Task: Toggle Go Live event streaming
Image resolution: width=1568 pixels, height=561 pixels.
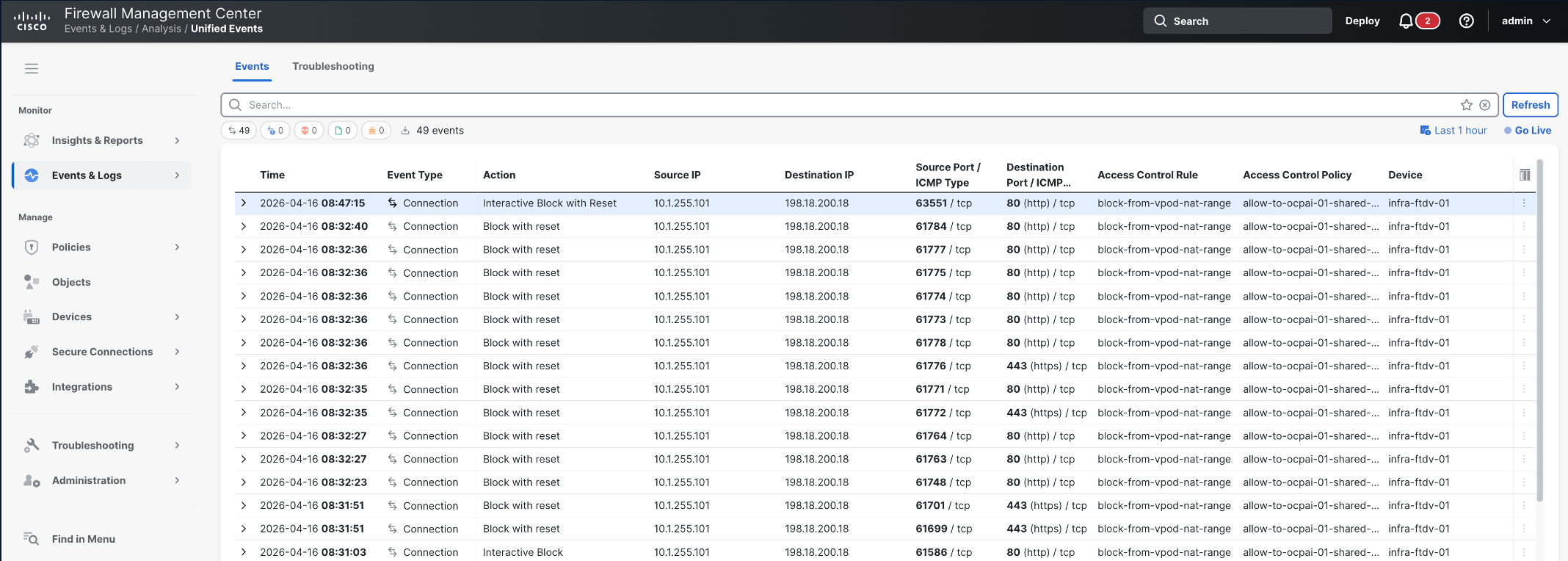Action: click(x=1528, y=131)
